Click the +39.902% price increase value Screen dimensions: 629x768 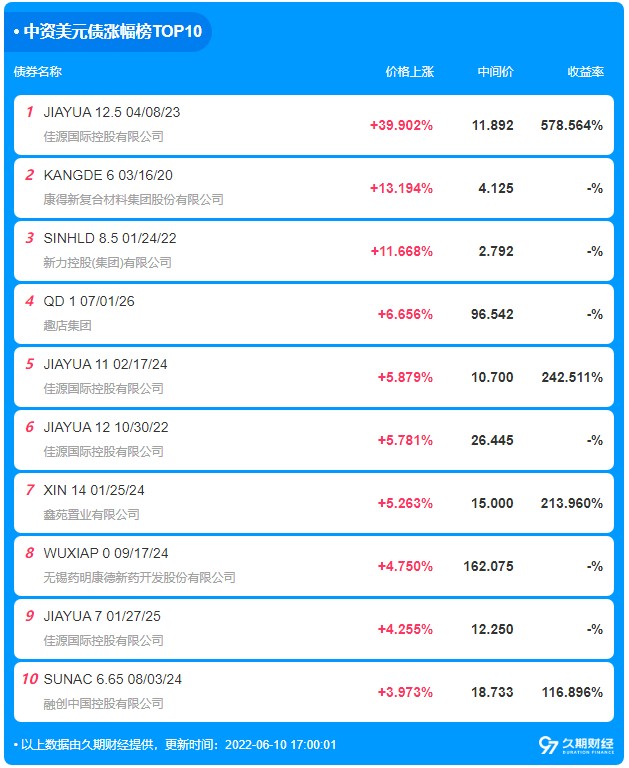(401, 125)
